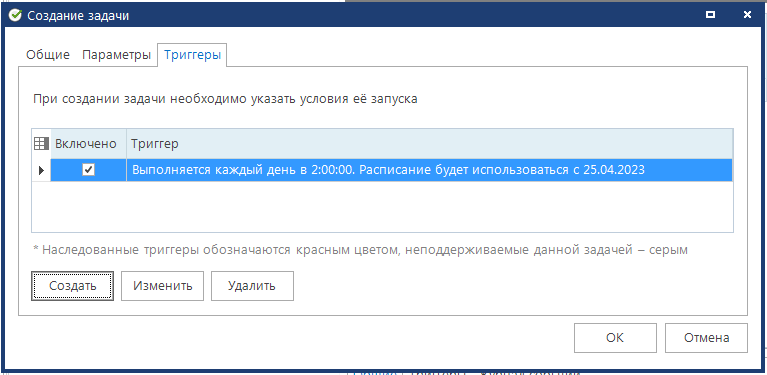Switch to the Общие tab
Screen dimensions: 767x375
click(47, 55)
